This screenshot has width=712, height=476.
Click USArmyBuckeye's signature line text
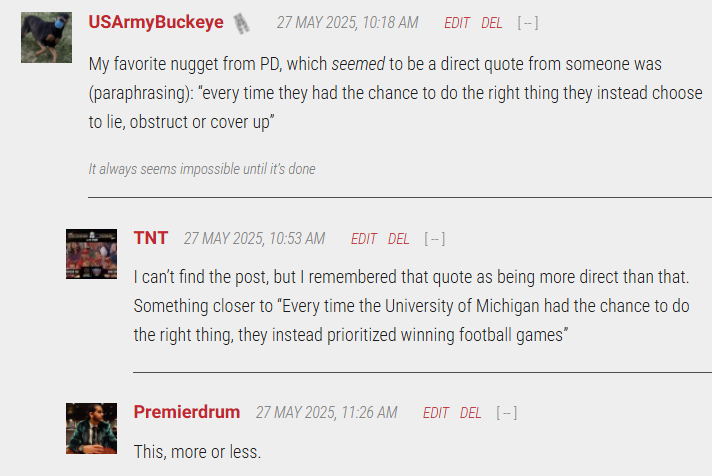pyautogui.click(x=202, y=169)
